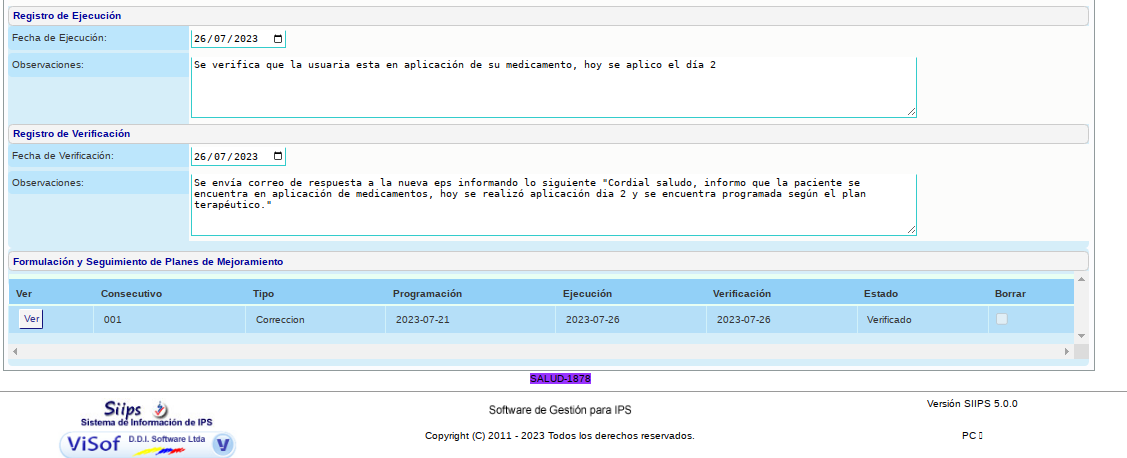Image resolution: width=1127 pixels, height=458 pixels.
Task: Focus the execution Observaciones text area
Action: 553,87
